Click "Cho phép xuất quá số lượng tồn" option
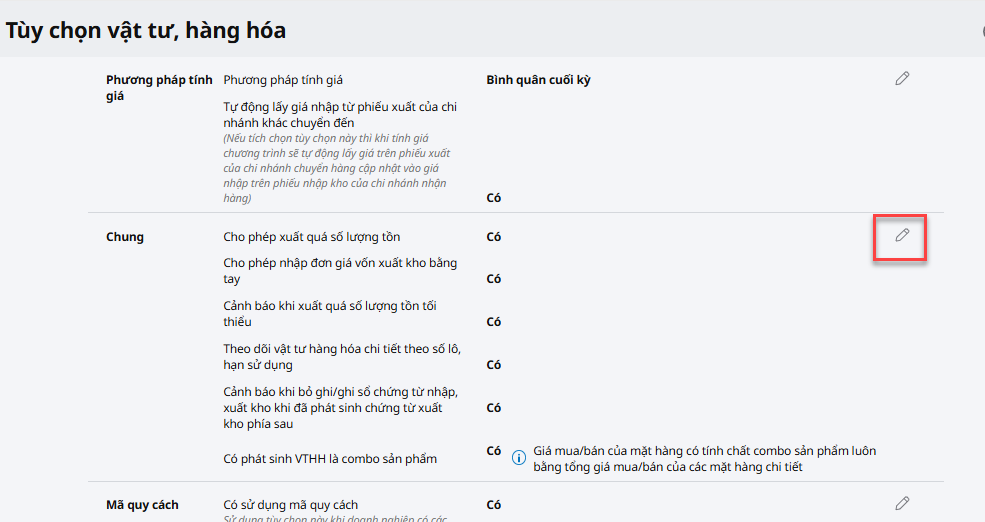985x522 pixels. pyautogui.click(x=312, y=237)
